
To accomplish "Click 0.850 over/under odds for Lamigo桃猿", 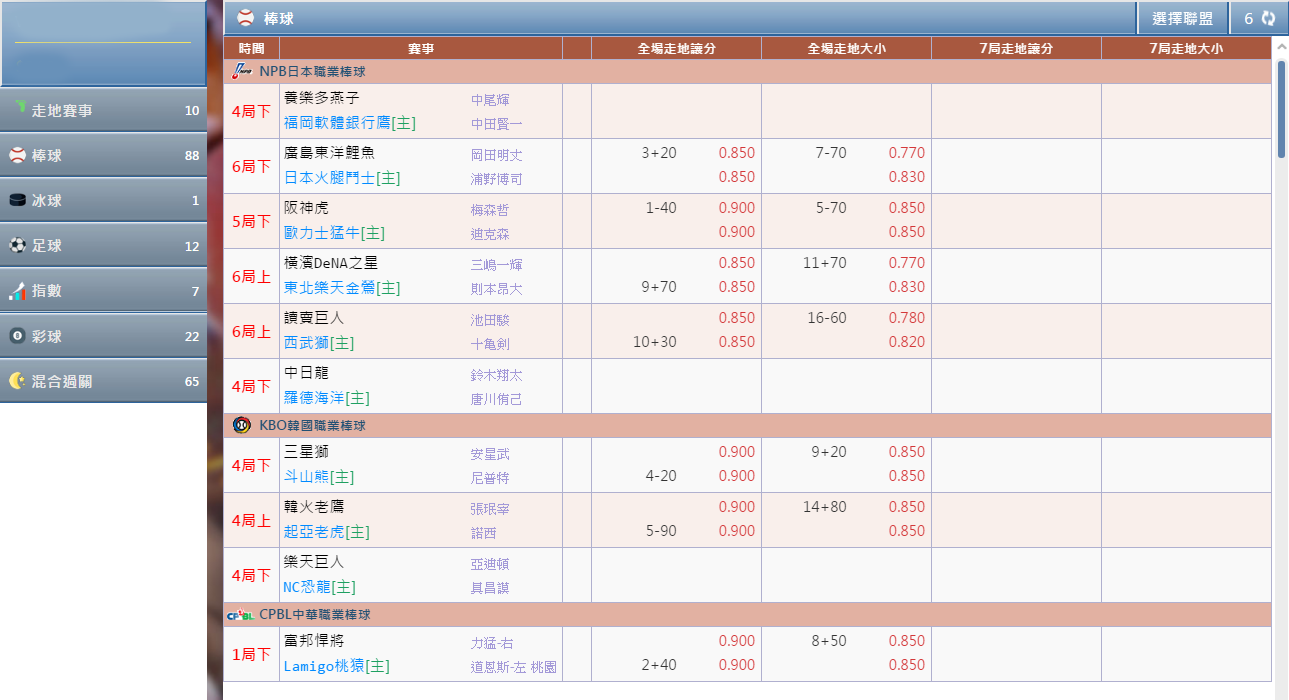I will coord(907,665).
